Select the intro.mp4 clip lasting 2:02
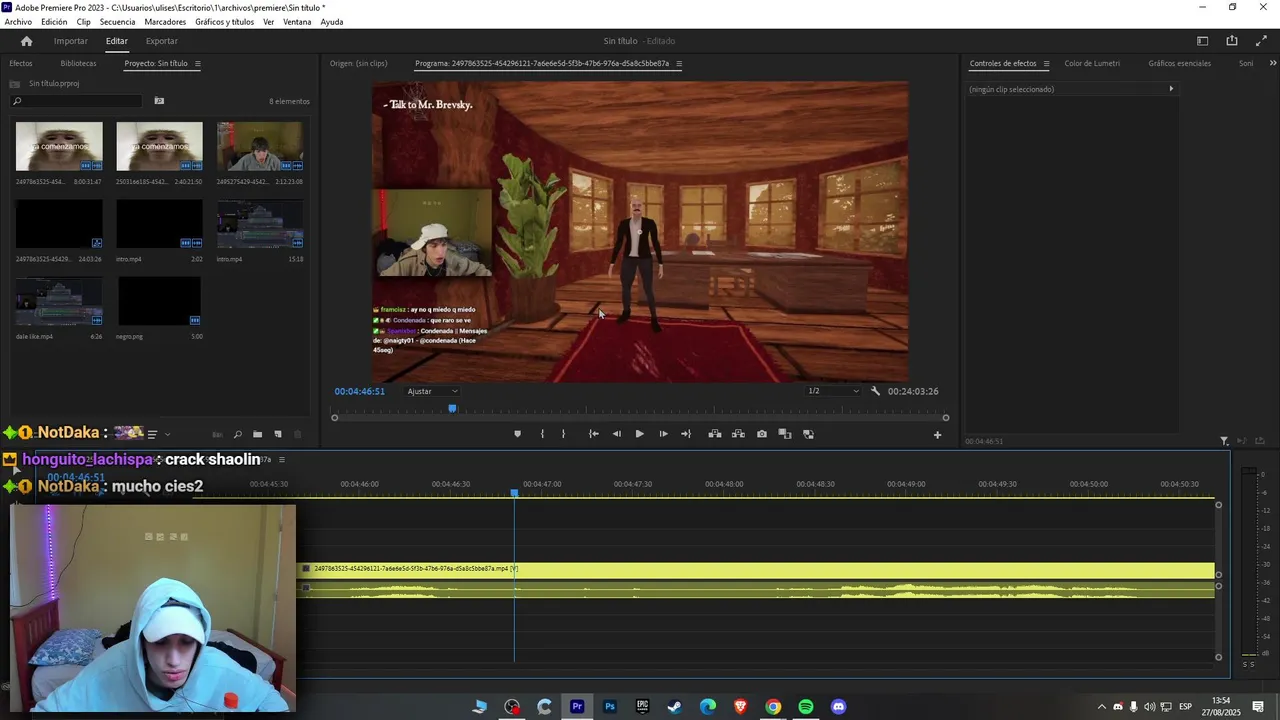This screenshot has width=1280, height=720. point(159,224)
